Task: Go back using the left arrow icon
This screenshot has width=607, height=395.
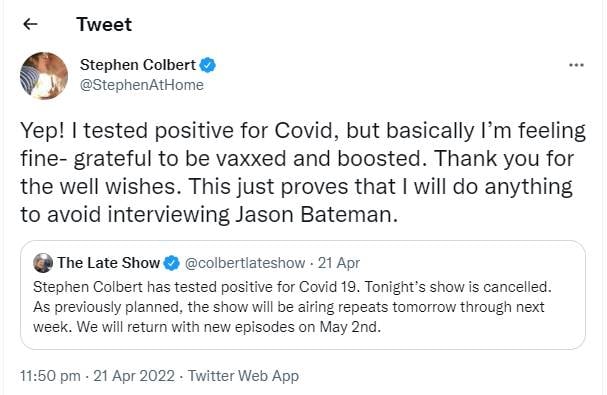Action: pyautogui.click(x=30, y=24)
